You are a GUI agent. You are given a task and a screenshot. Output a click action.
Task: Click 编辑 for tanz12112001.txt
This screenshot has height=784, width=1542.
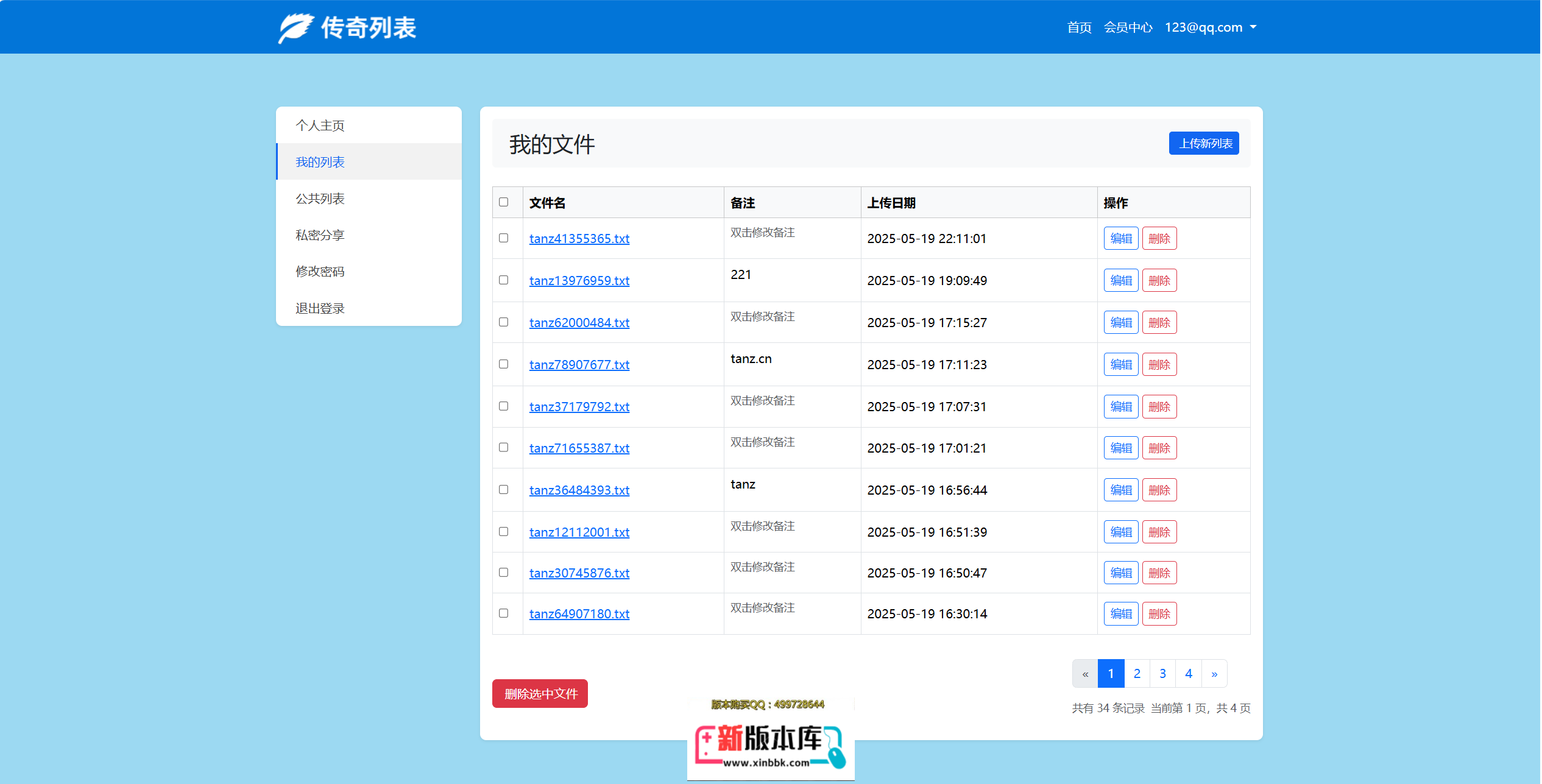1121,532
